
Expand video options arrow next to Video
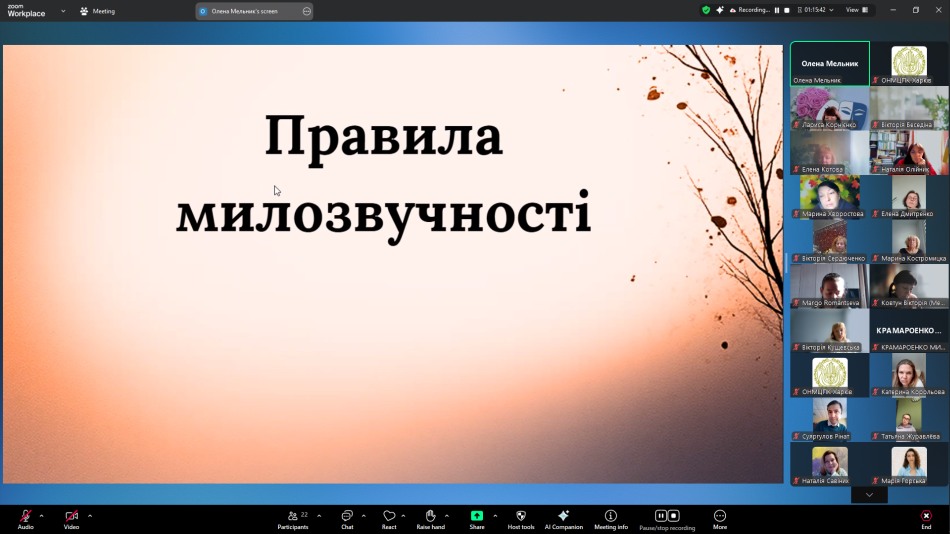pyautogui.click(x=90, y=516)
